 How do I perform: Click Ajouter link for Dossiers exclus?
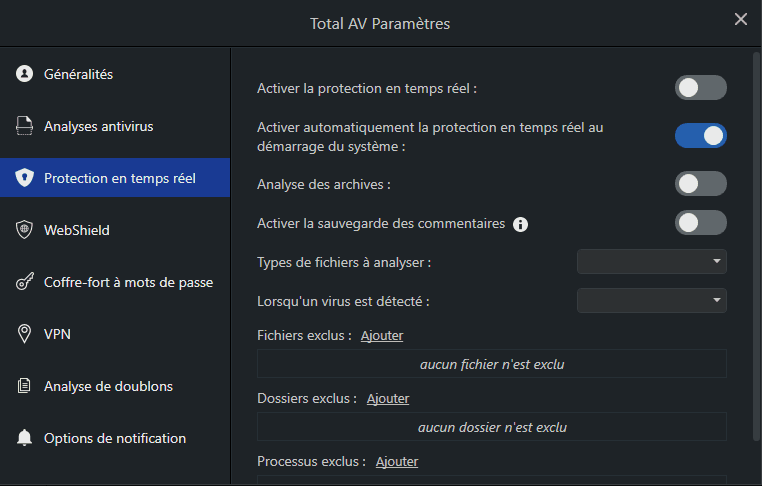pyautogui.click(x=388, y=398)
